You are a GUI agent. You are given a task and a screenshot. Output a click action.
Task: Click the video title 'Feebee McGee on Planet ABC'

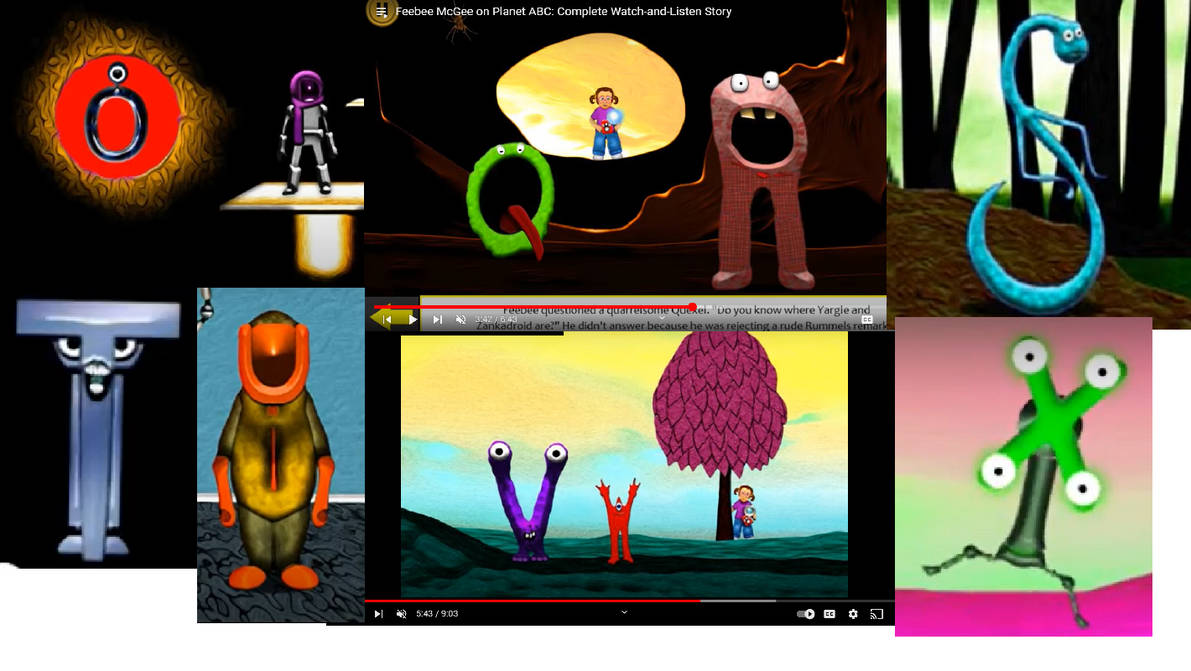point(563,11)
